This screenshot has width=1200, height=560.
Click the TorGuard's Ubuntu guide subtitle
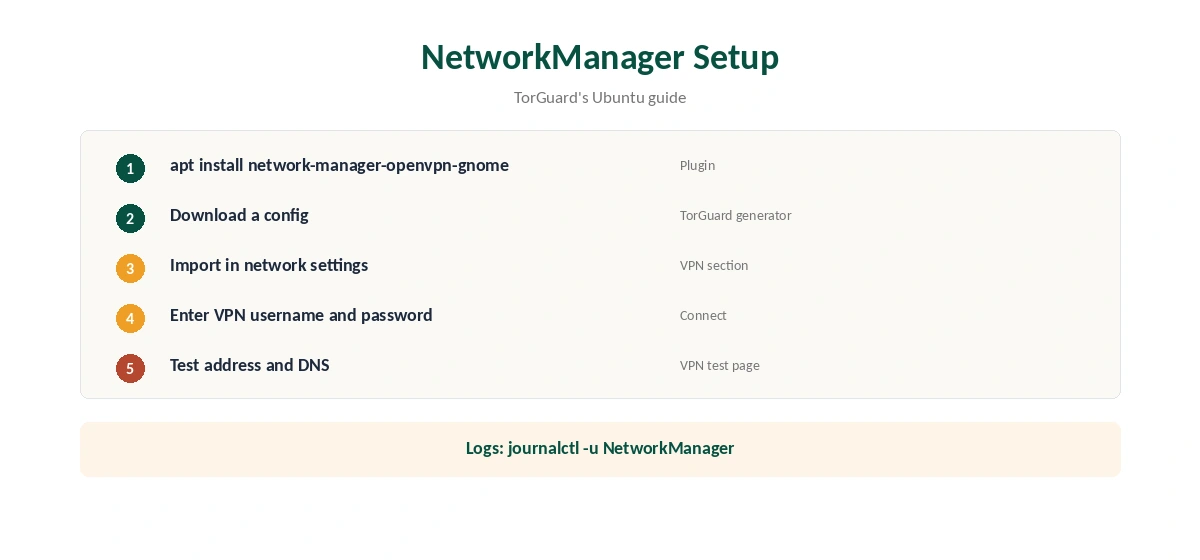tap(600, 97)
